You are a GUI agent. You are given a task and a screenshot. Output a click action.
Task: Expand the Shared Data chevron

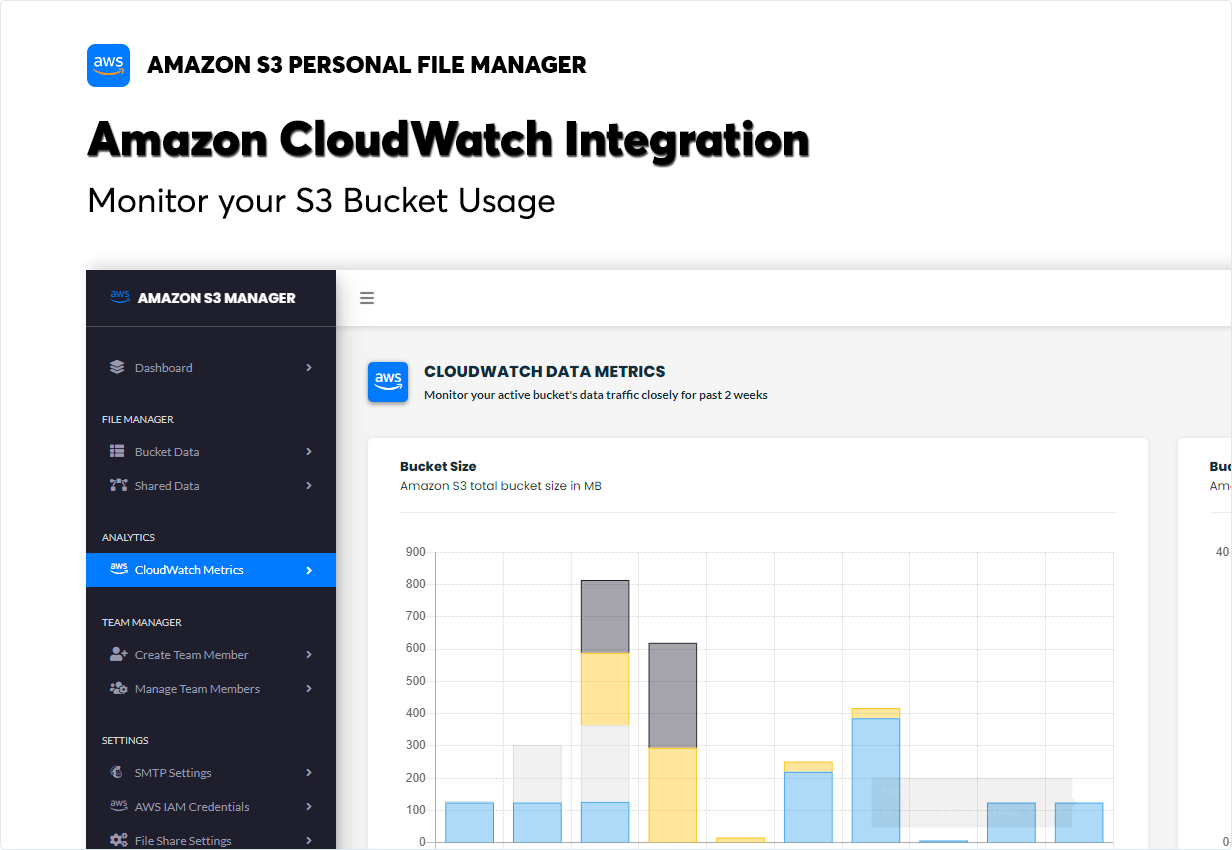(x=309, y=486)
